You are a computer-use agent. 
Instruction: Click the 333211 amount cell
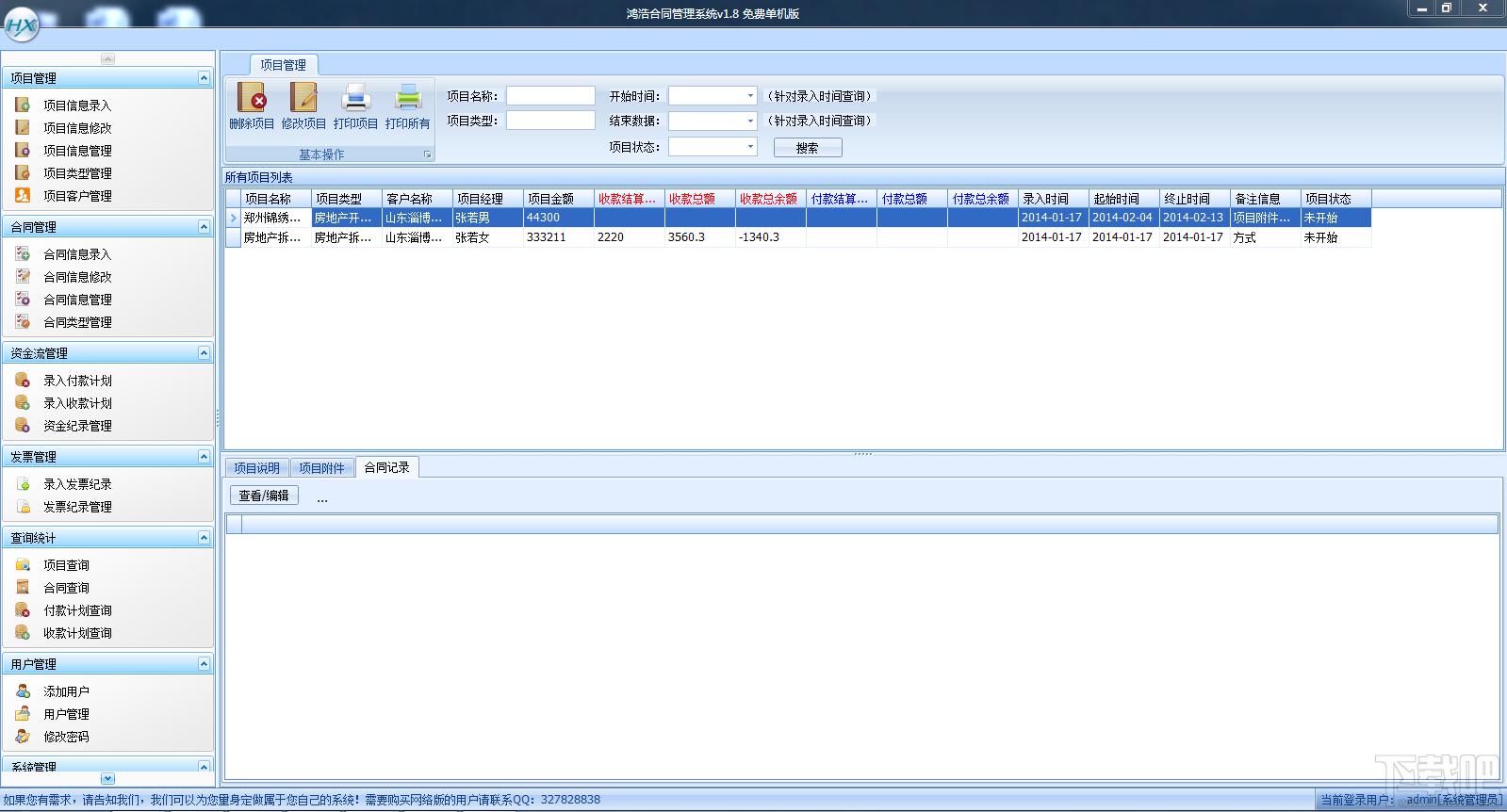(559, 237)
